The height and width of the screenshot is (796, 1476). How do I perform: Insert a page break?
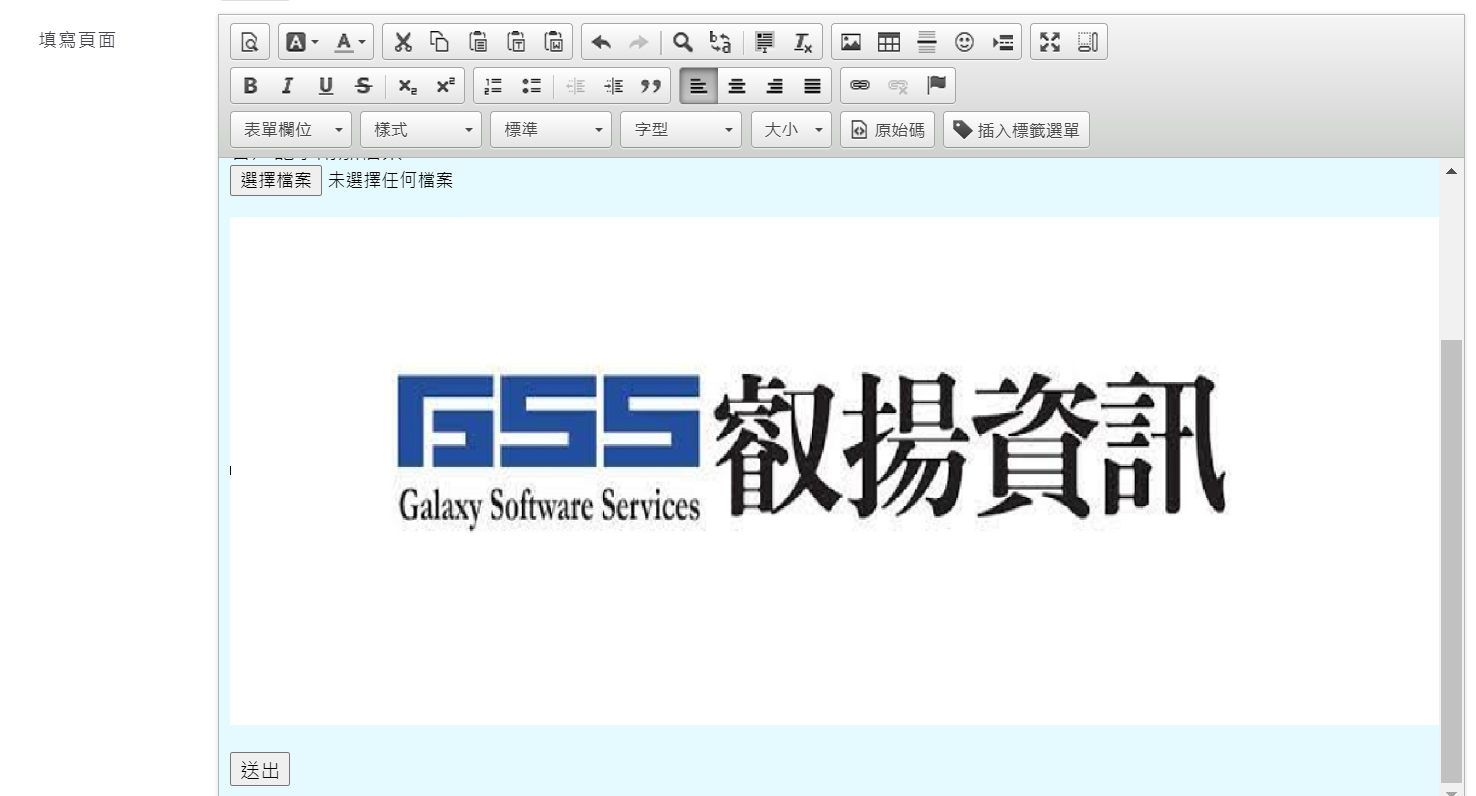point(1003,42)
